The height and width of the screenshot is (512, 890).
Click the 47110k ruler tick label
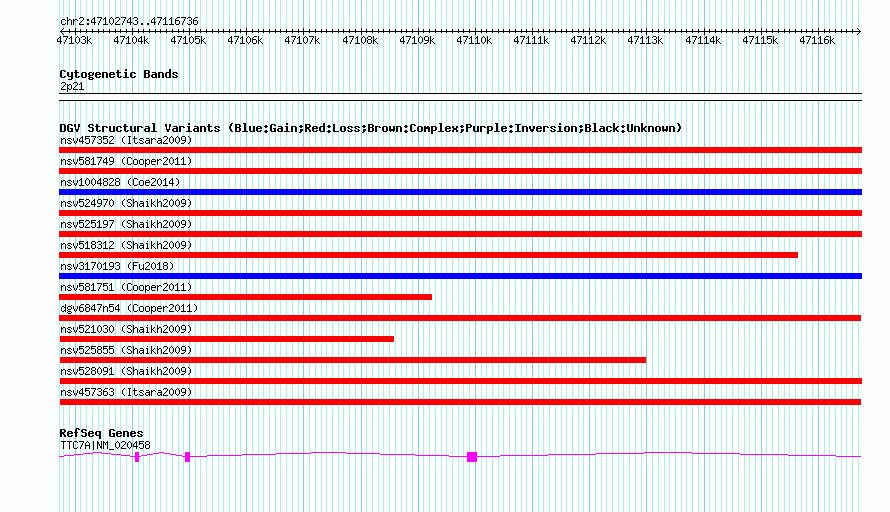(x=475, y=40)
